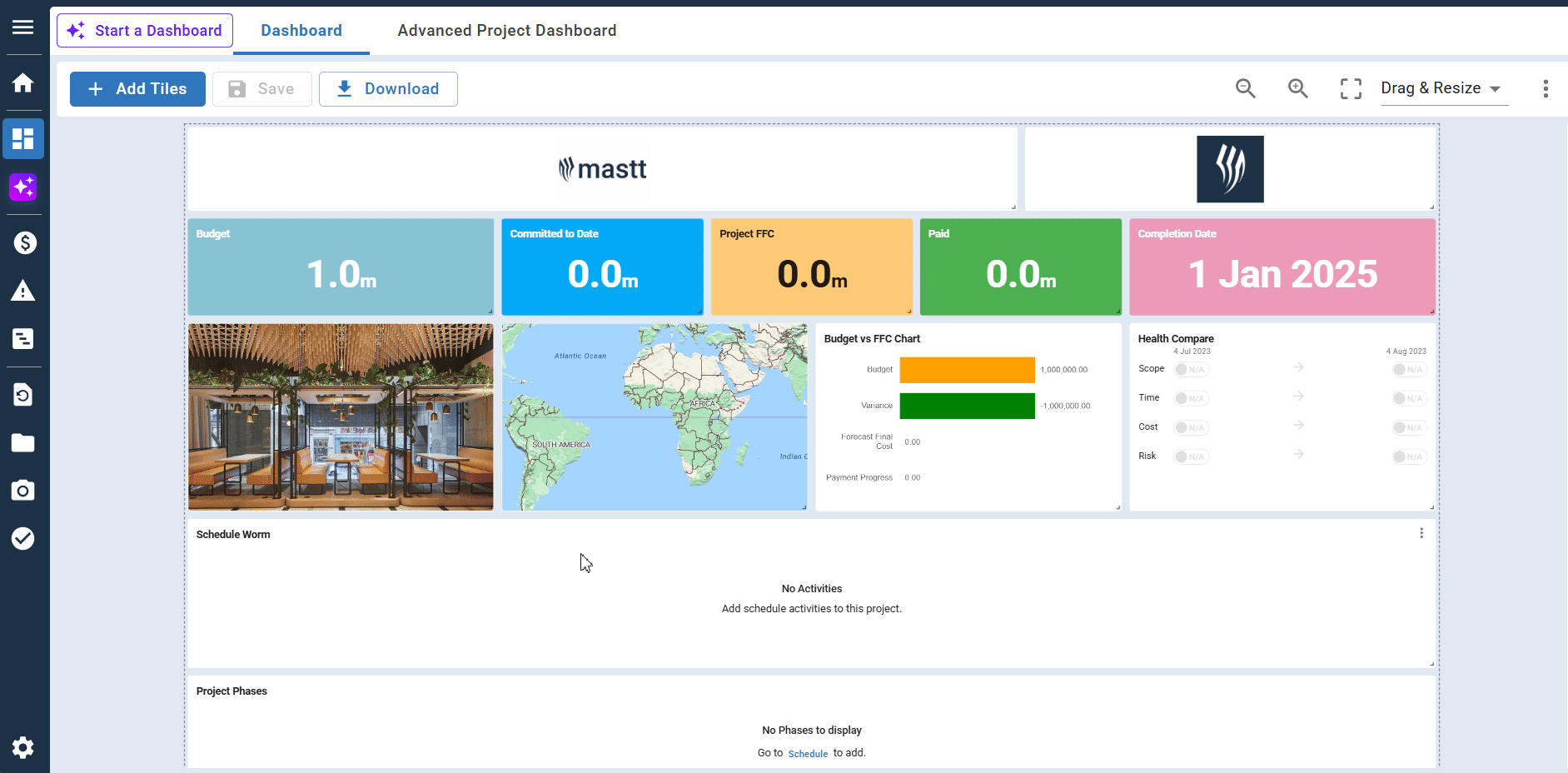Enter fullscreen using the expand icon
This screenshot has height=773, width=1568.
(1351, 88)
